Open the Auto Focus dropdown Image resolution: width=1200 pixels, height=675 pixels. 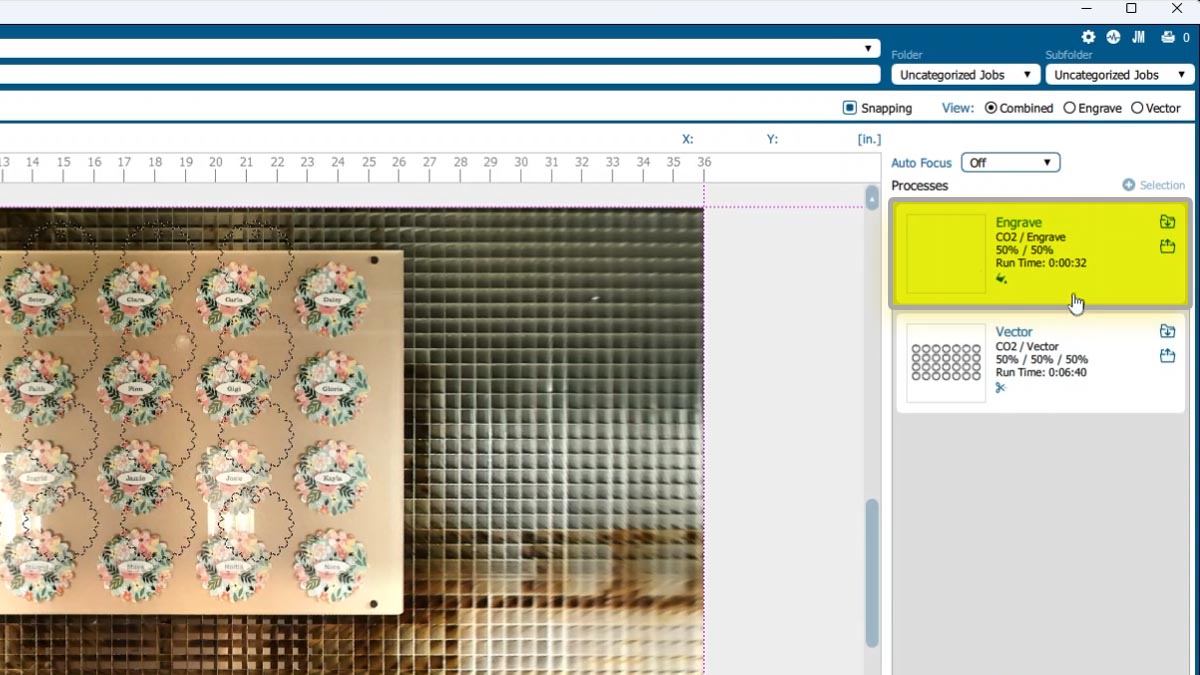1010,163
